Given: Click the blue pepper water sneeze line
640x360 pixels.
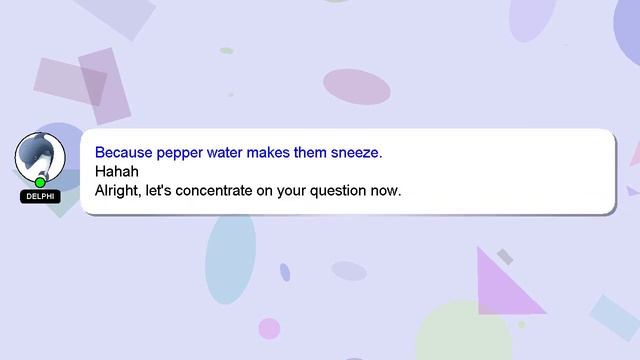Looking at the screenshot, I should pos(238,153).
